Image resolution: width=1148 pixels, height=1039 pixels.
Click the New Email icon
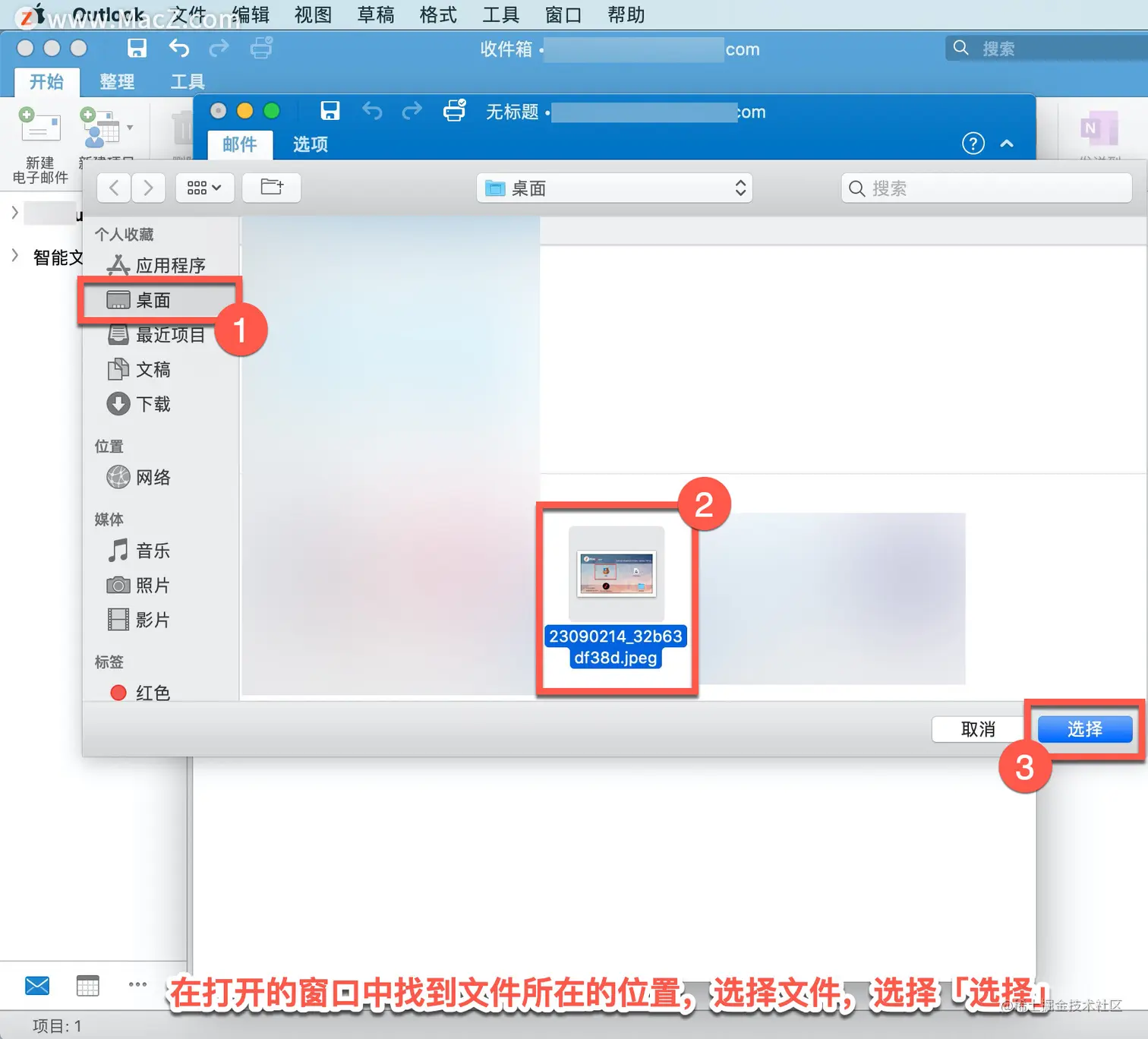(40, 127)
